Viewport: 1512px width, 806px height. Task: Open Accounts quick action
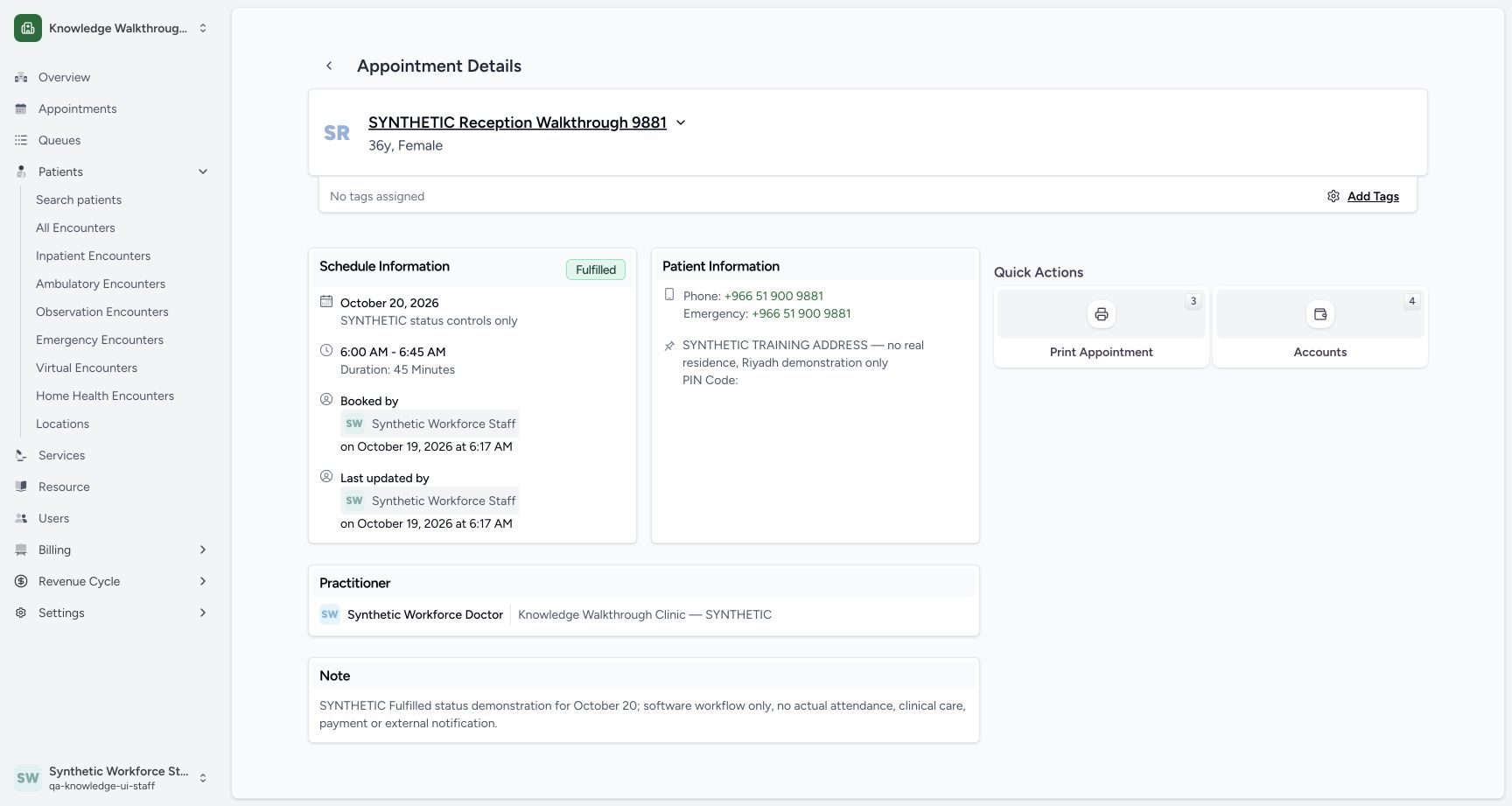(1320, 327)
